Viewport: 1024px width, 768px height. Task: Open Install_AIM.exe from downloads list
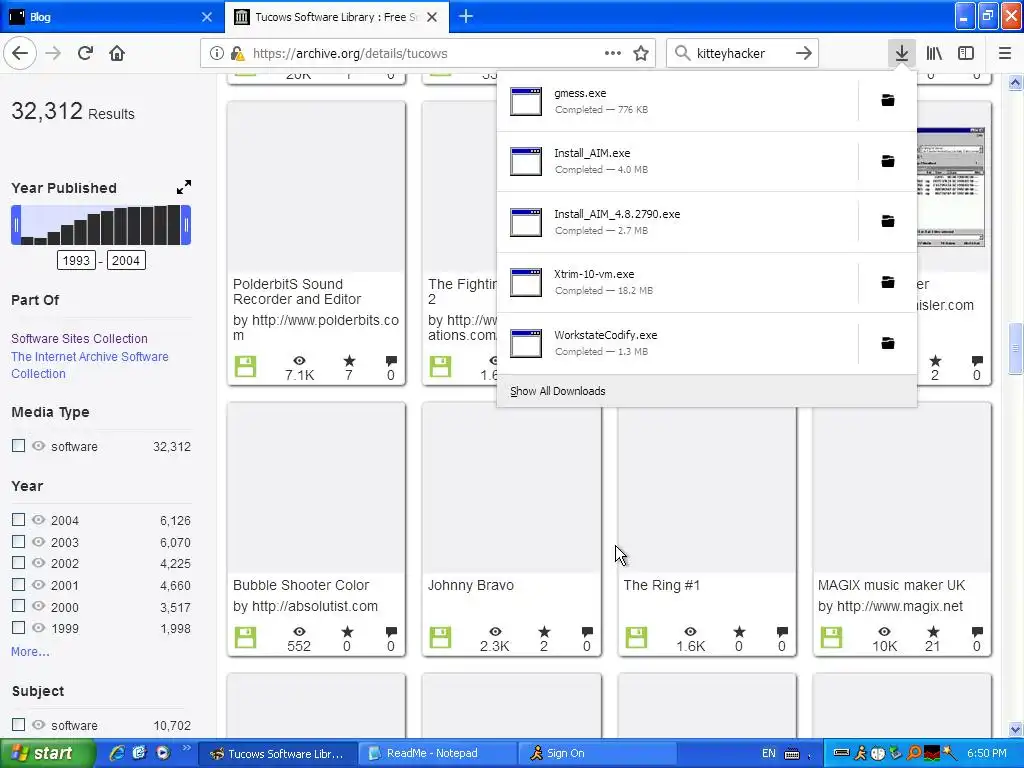(x=677, y=161)
